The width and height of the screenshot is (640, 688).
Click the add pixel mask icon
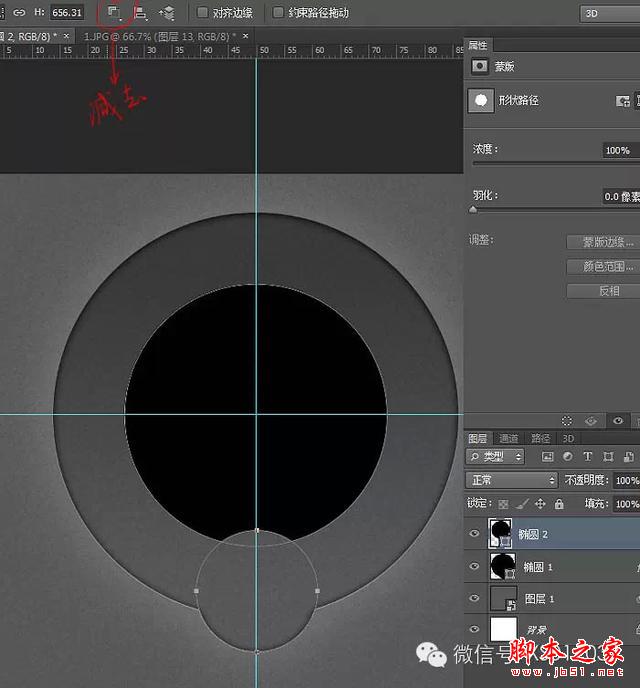point(622,101)
